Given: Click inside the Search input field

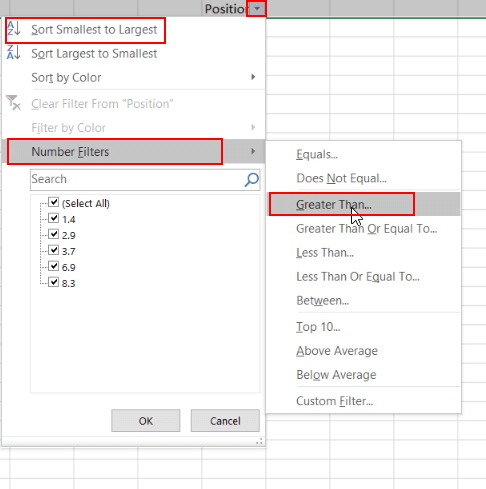Looking at the screenshot, I should point(137,180).
